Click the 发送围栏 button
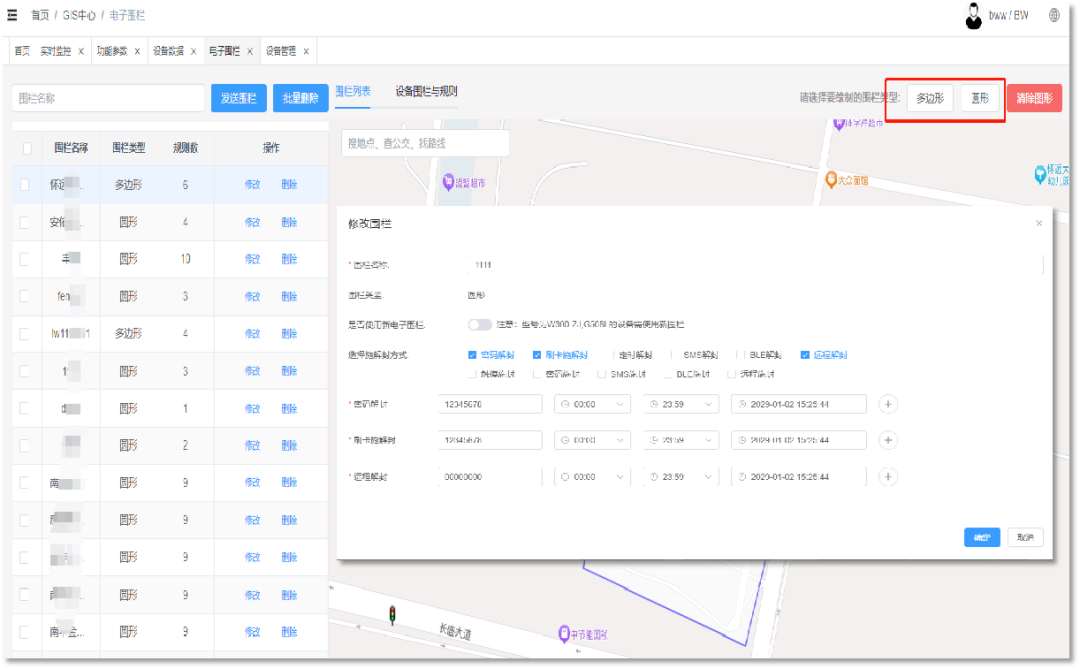Image resolution: width=1080 pixels, height=669 pixels. [x=238, y=98]
